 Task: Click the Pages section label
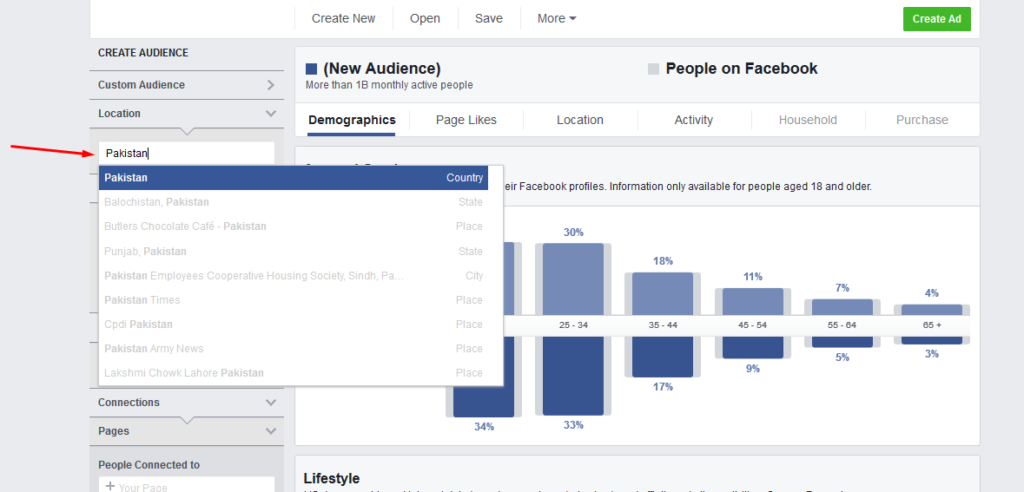(x=114, y=431)
